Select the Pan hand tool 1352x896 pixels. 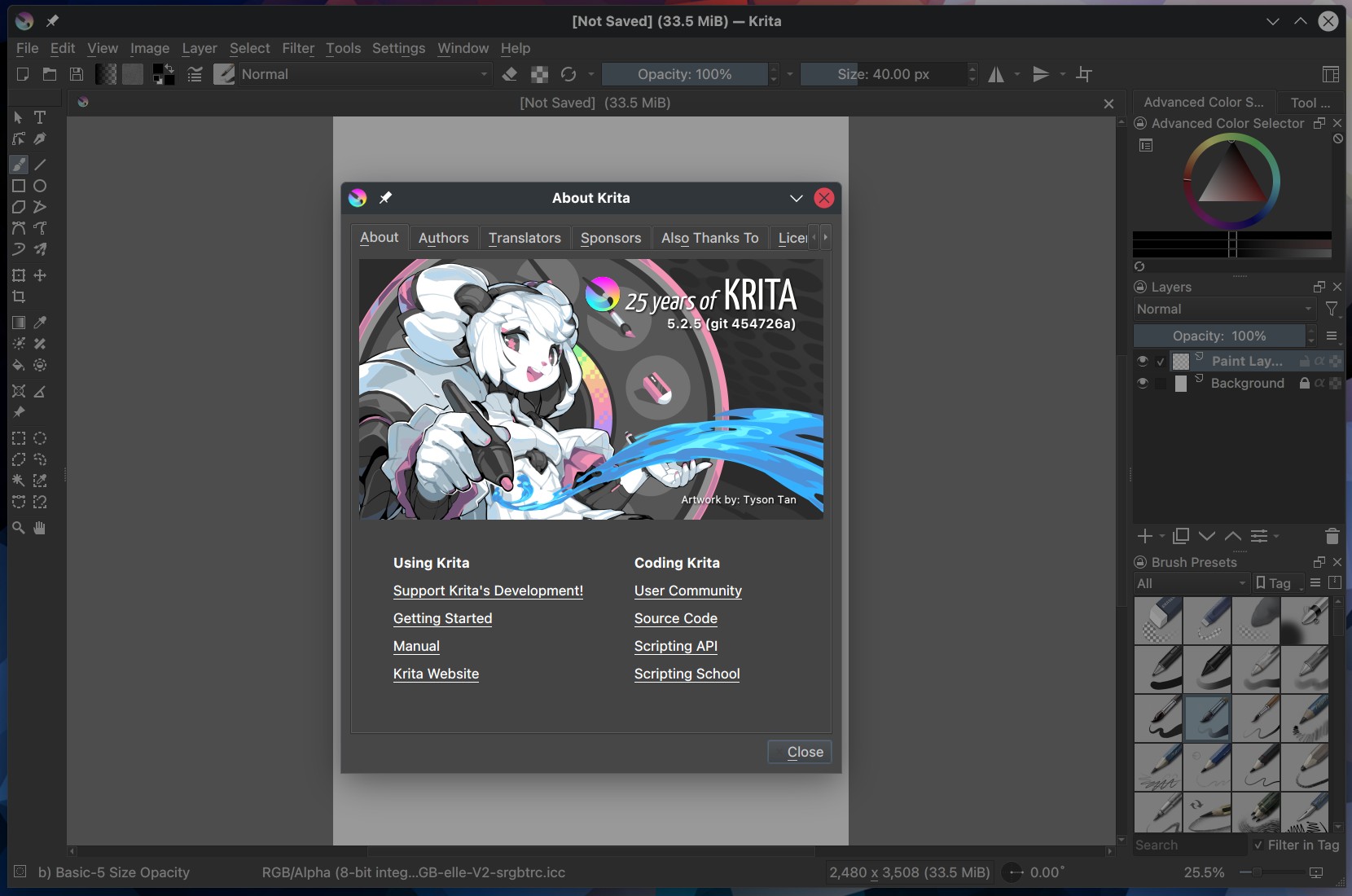click(x=40, y=528)
